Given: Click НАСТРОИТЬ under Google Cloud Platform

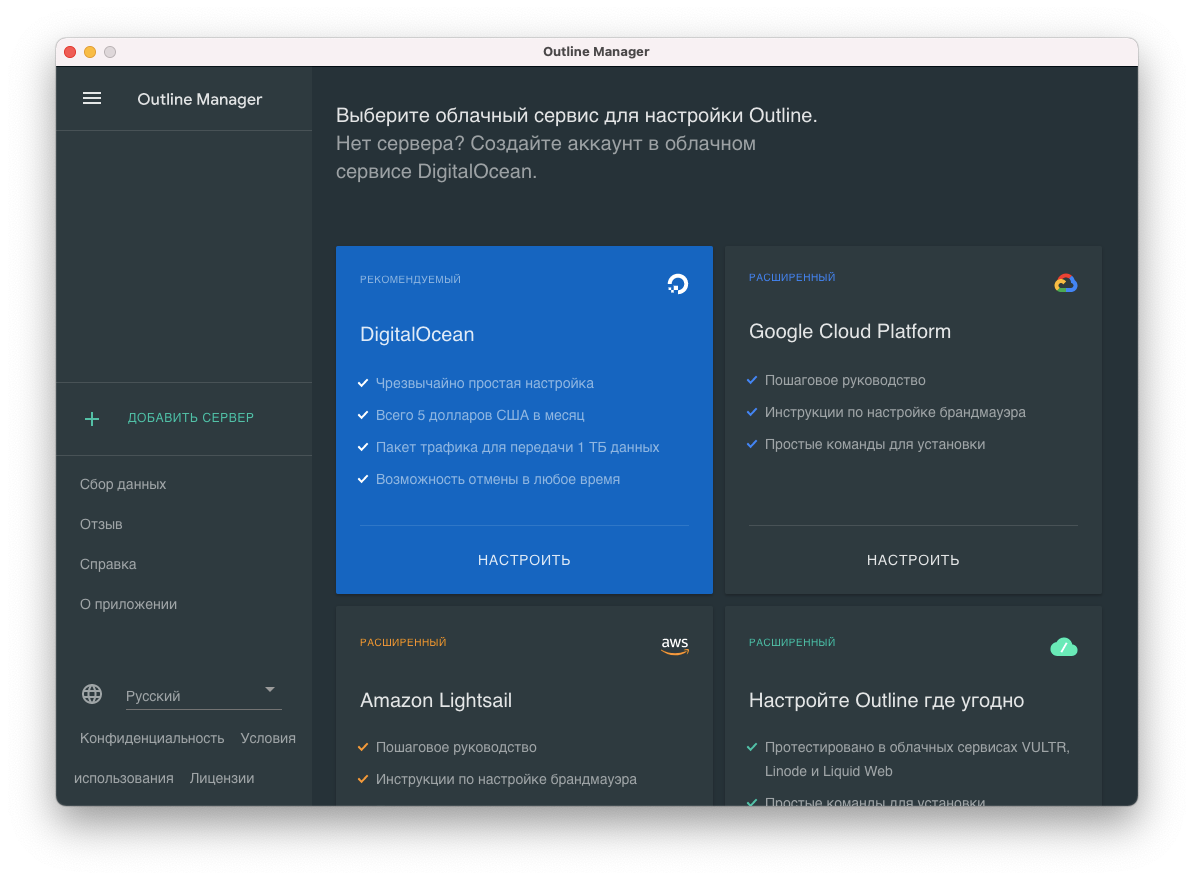Looking at the screenshot, I should click(913, 560).
